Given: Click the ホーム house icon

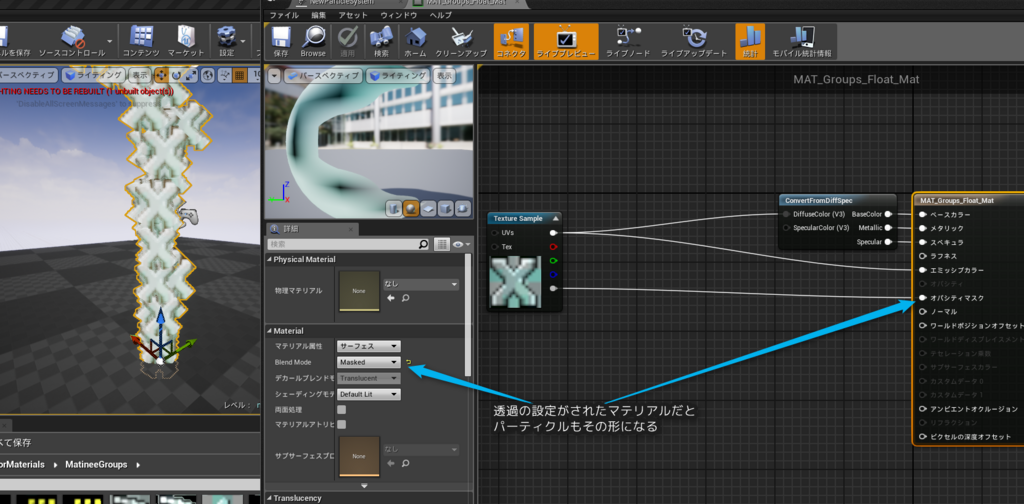Looking at the screenshot, I should pyautogui.click(x=415, y=42).
